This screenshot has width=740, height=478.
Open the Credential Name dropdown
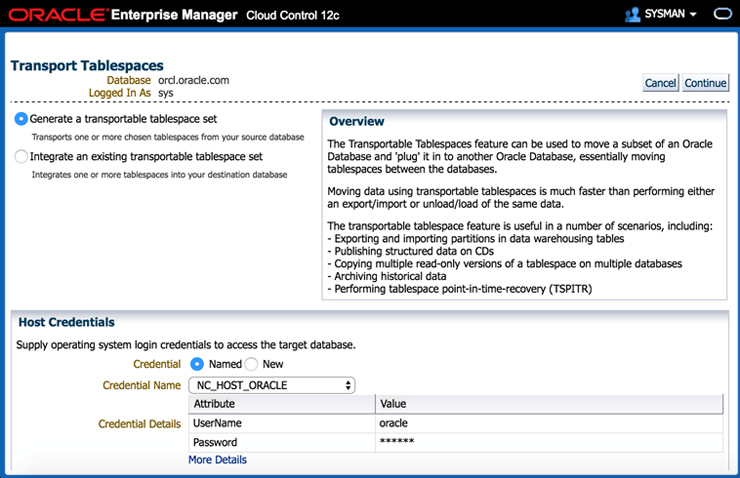coord(271,384)
